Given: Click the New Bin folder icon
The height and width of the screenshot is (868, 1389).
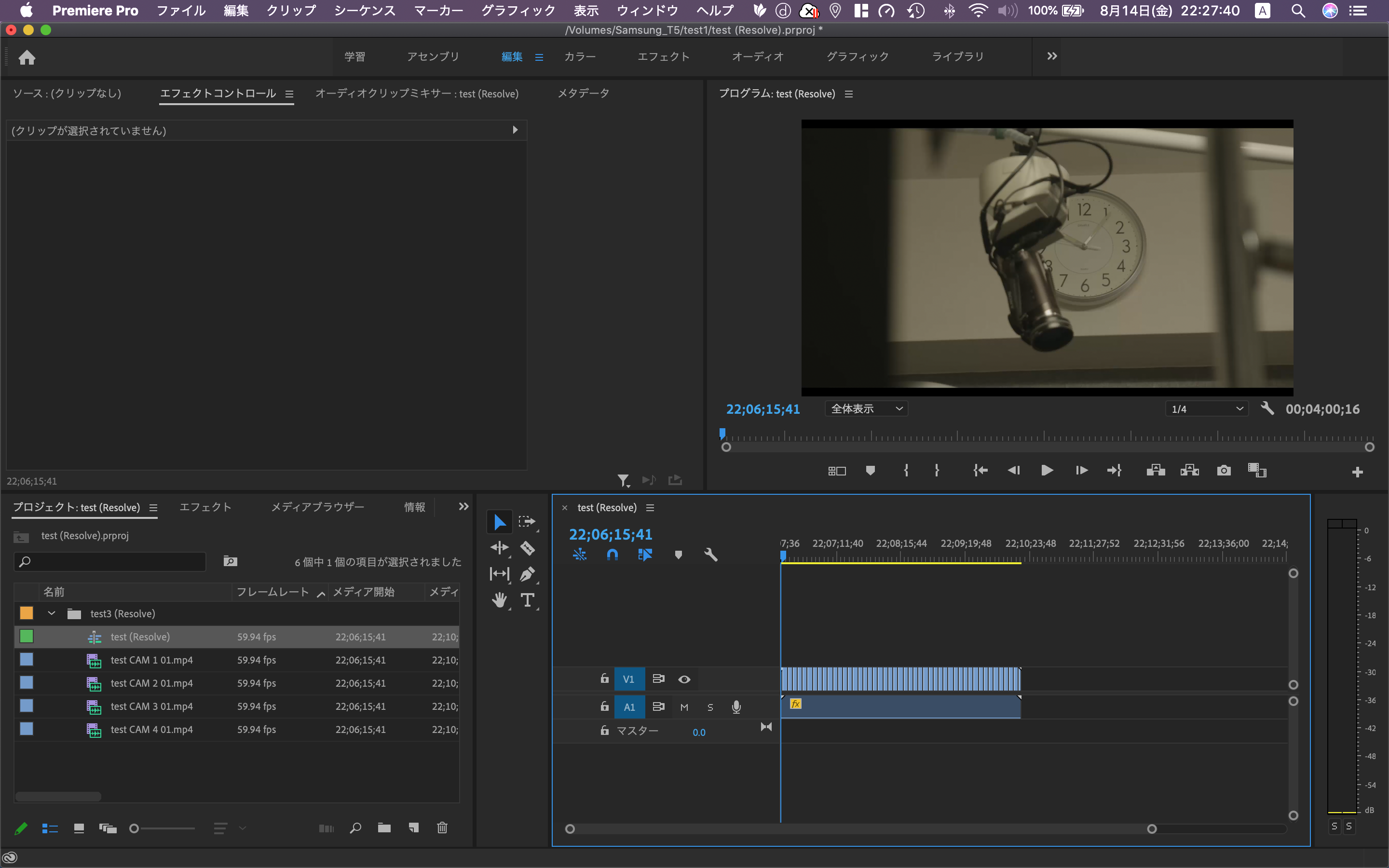Looking at the screenshot, I should [x=384, y=828].
